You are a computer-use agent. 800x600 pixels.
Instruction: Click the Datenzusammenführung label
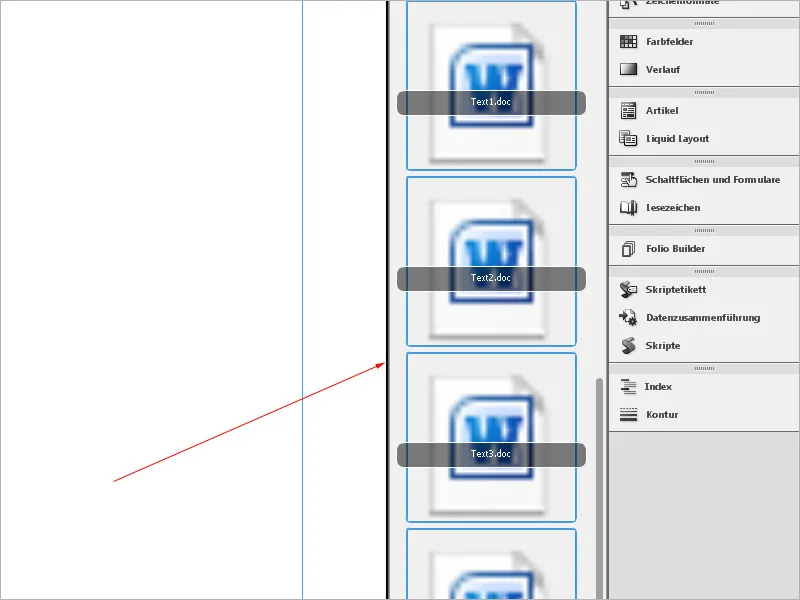[703, 318]
